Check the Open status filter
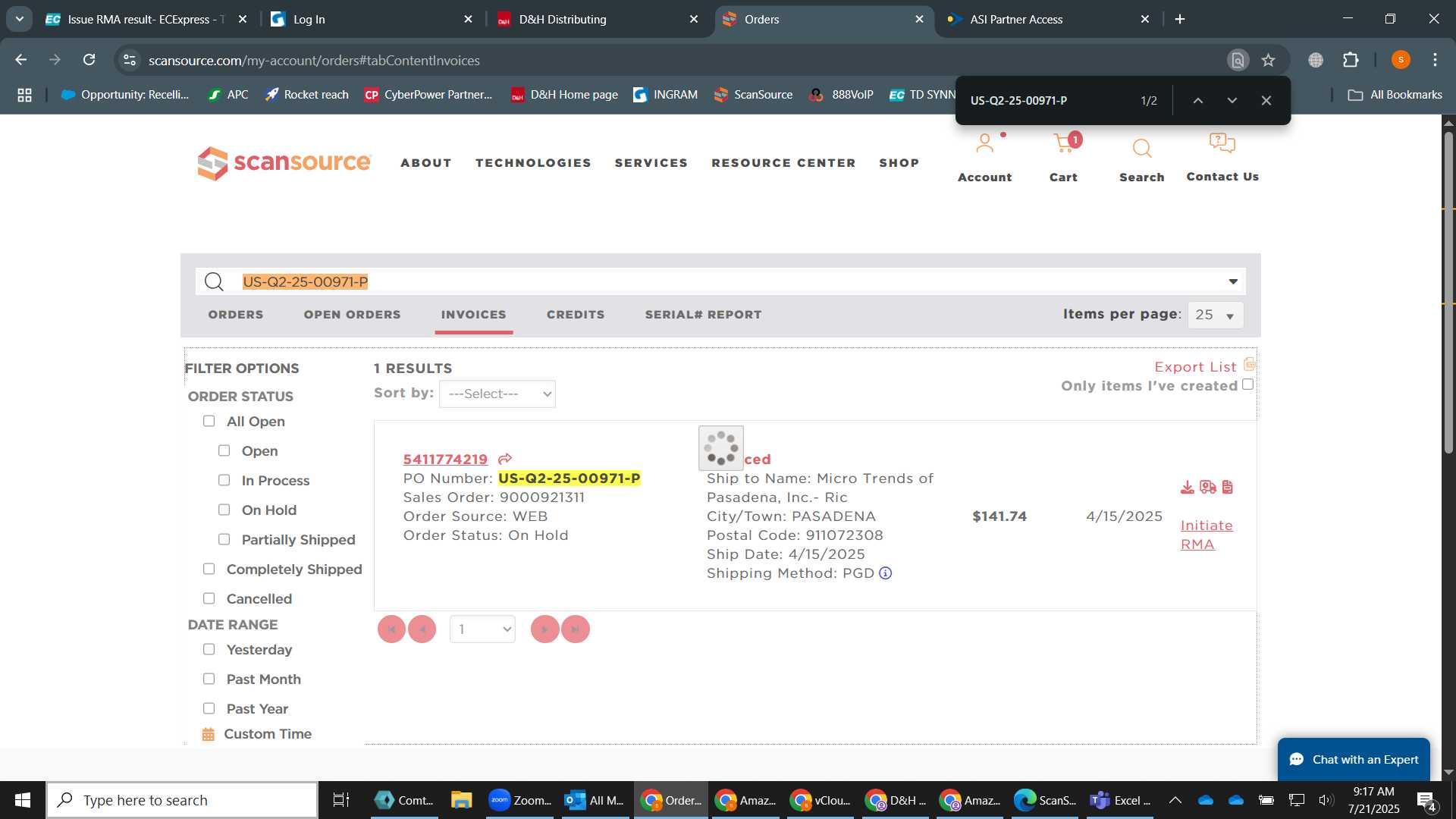The height and width of the screenshot is (819, 1456). point(224,450)
